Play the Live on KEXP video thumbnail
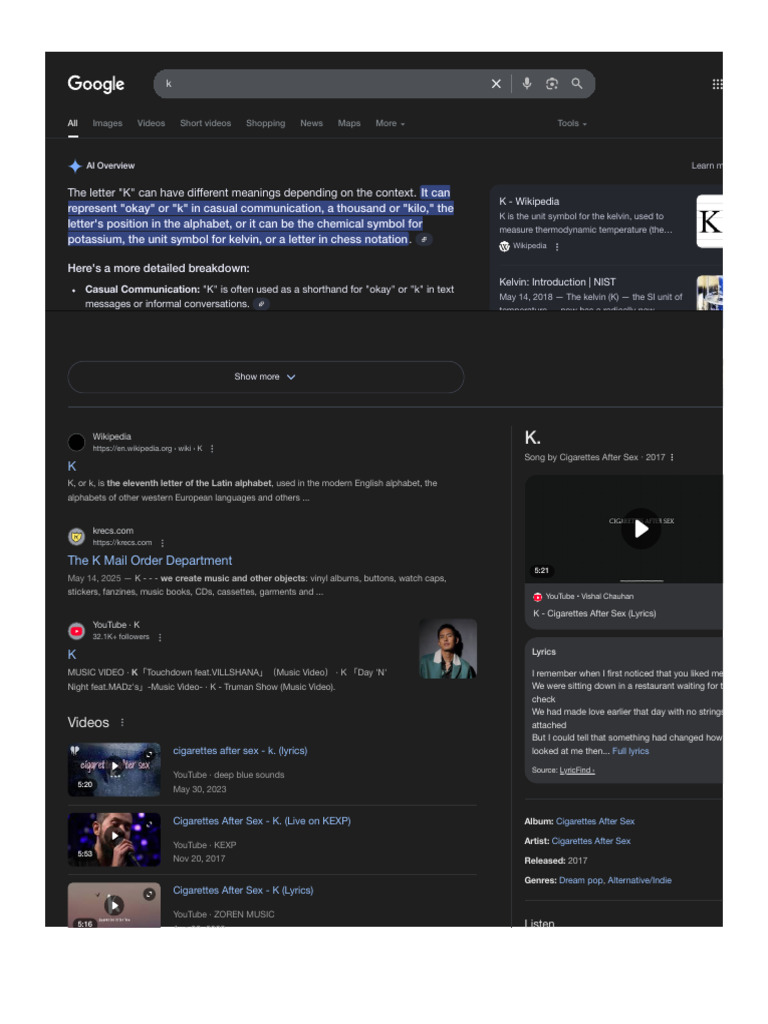 [x=114, y=839]
